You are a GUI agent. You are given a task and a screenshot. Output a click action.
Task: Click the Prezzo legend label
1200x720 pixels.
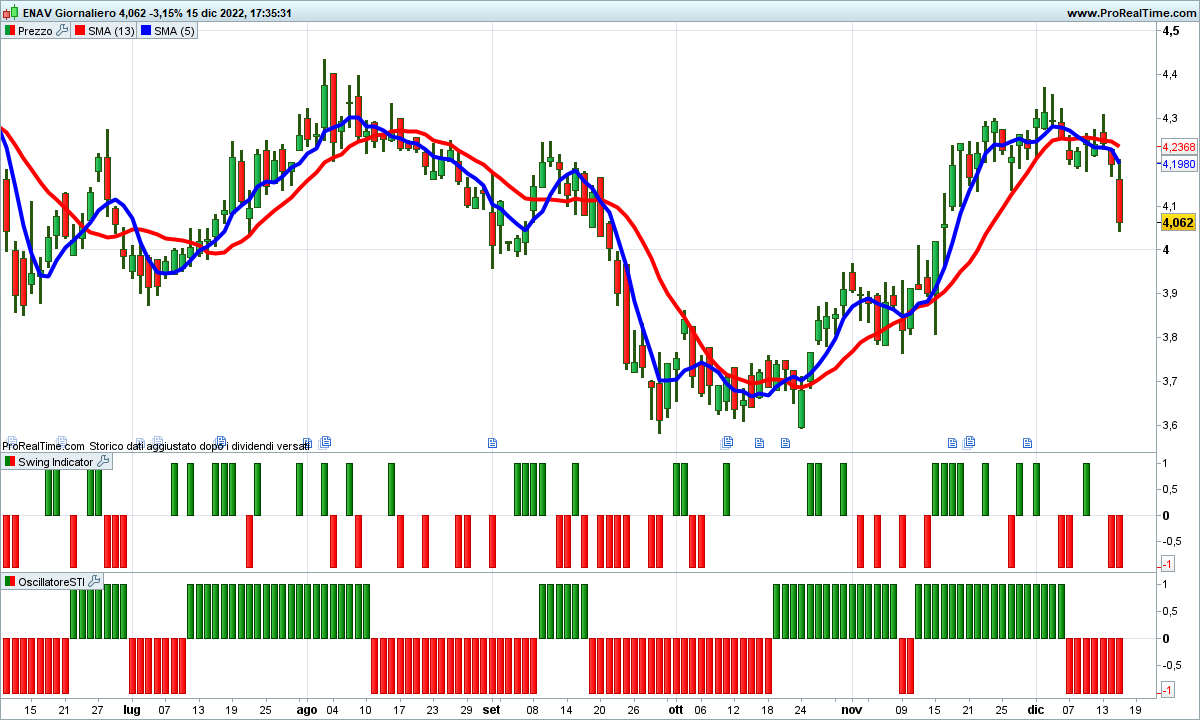coord(35,31)
